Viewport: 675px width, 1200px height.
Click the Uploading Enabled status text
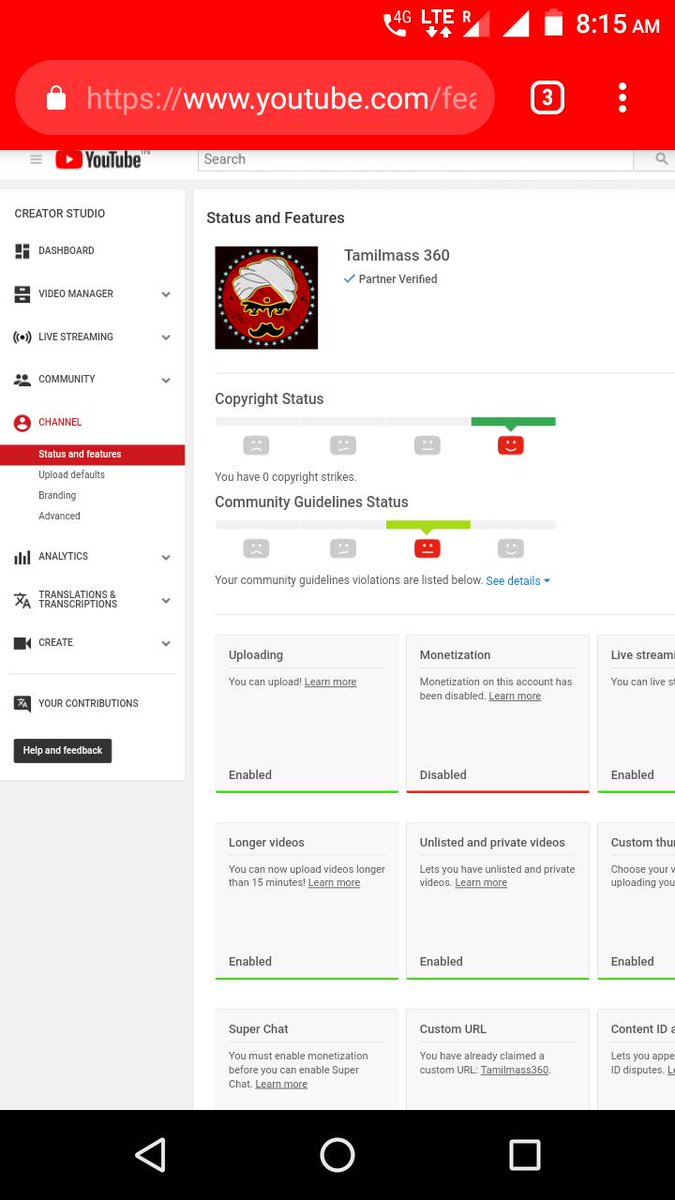[250, 775]
